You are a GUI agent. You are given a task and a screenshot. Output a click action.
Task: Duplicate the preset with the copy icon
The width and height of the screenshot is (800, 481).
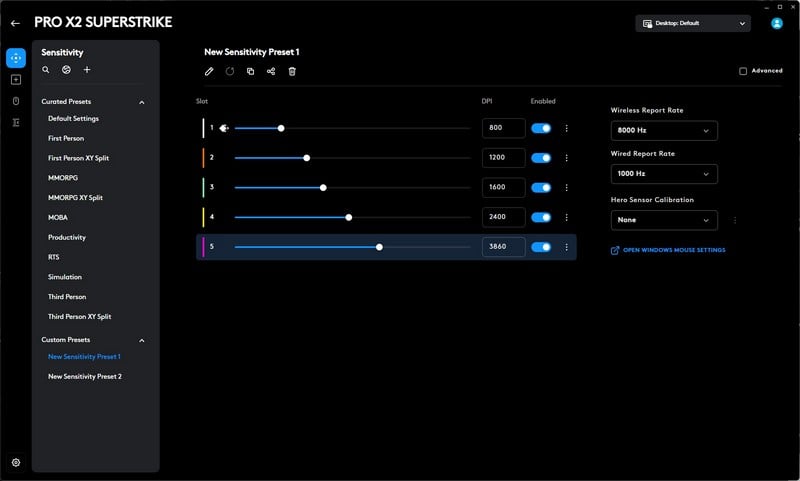click(251, 71)
